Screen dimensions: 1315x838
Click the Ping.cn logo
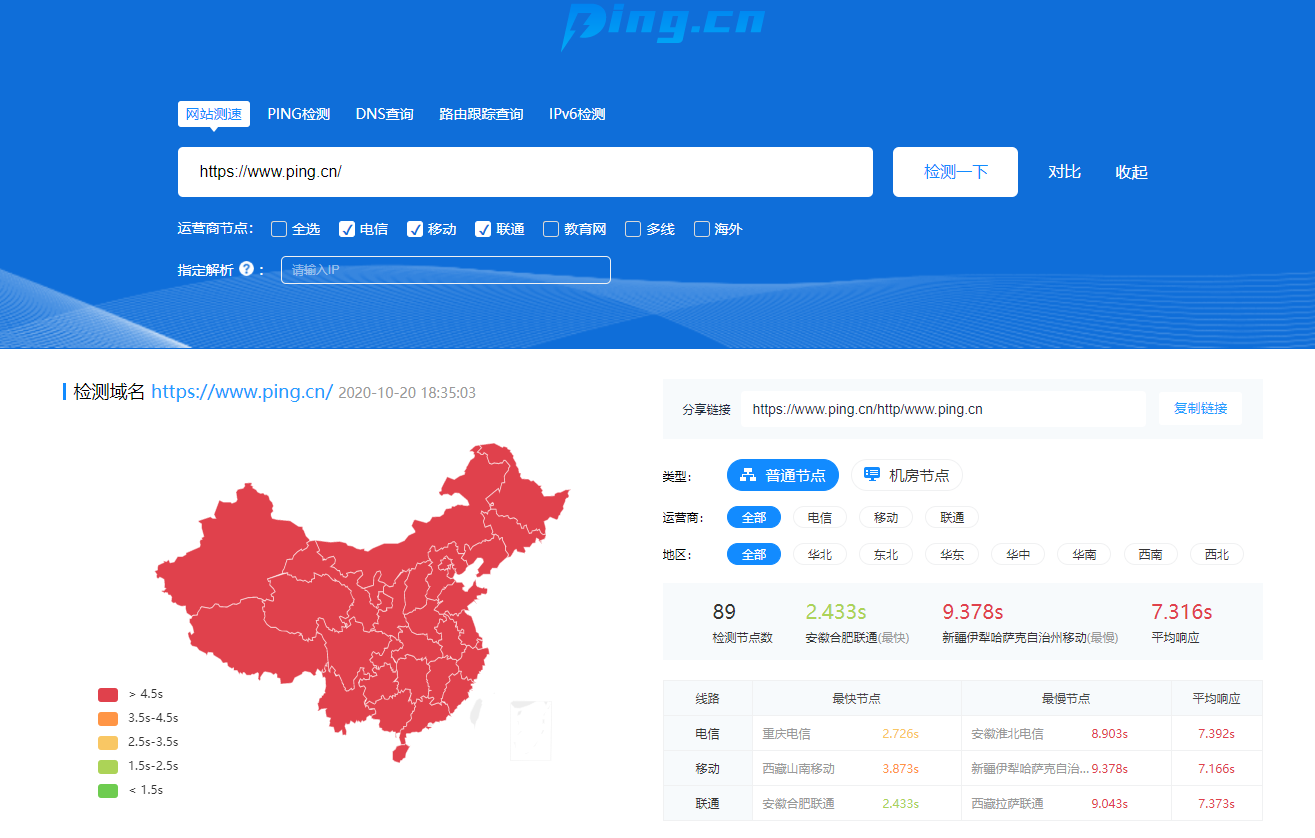click(x=662, y=25)
